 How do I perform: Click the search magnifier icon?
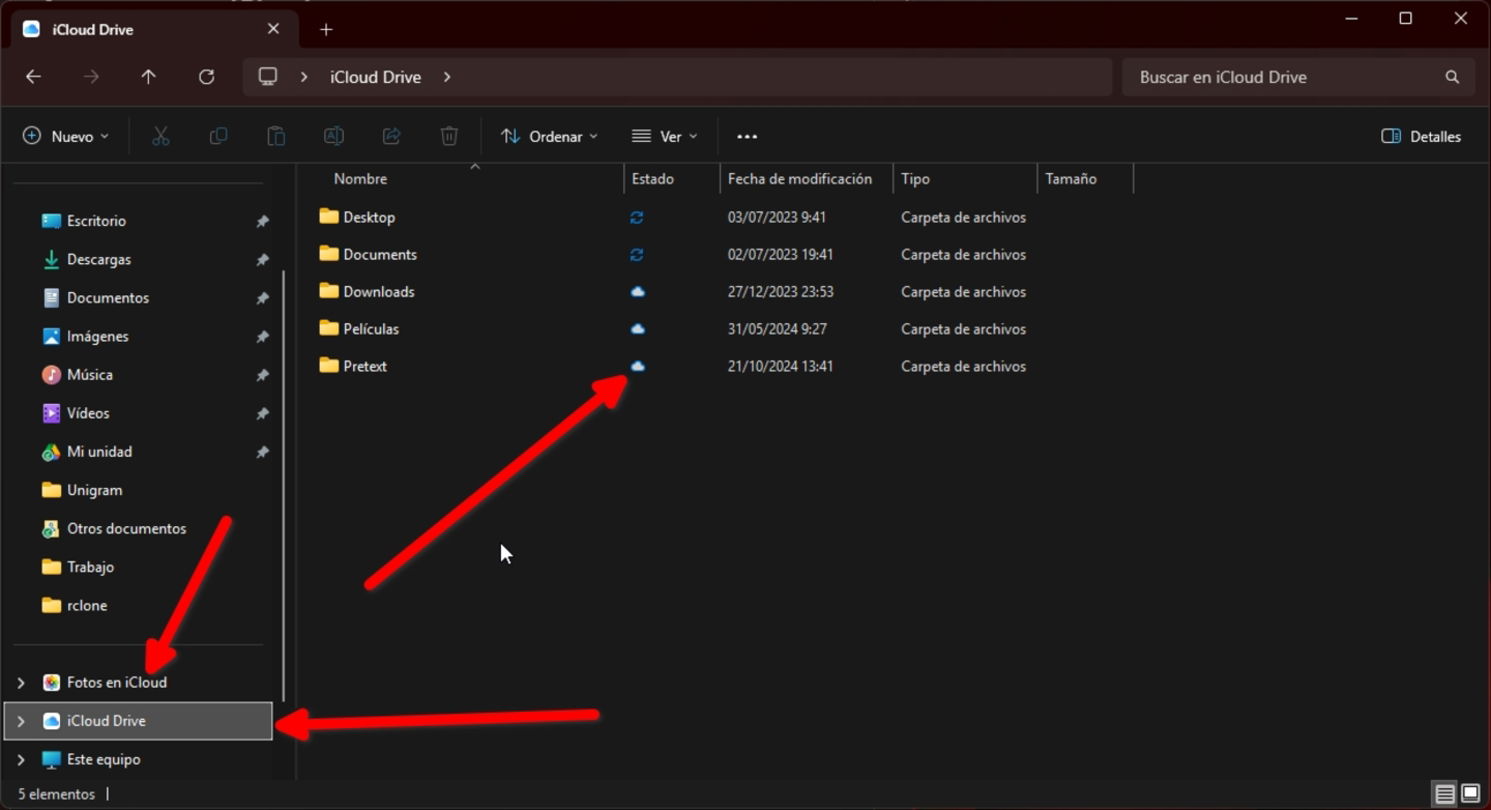click(1452, 77)
